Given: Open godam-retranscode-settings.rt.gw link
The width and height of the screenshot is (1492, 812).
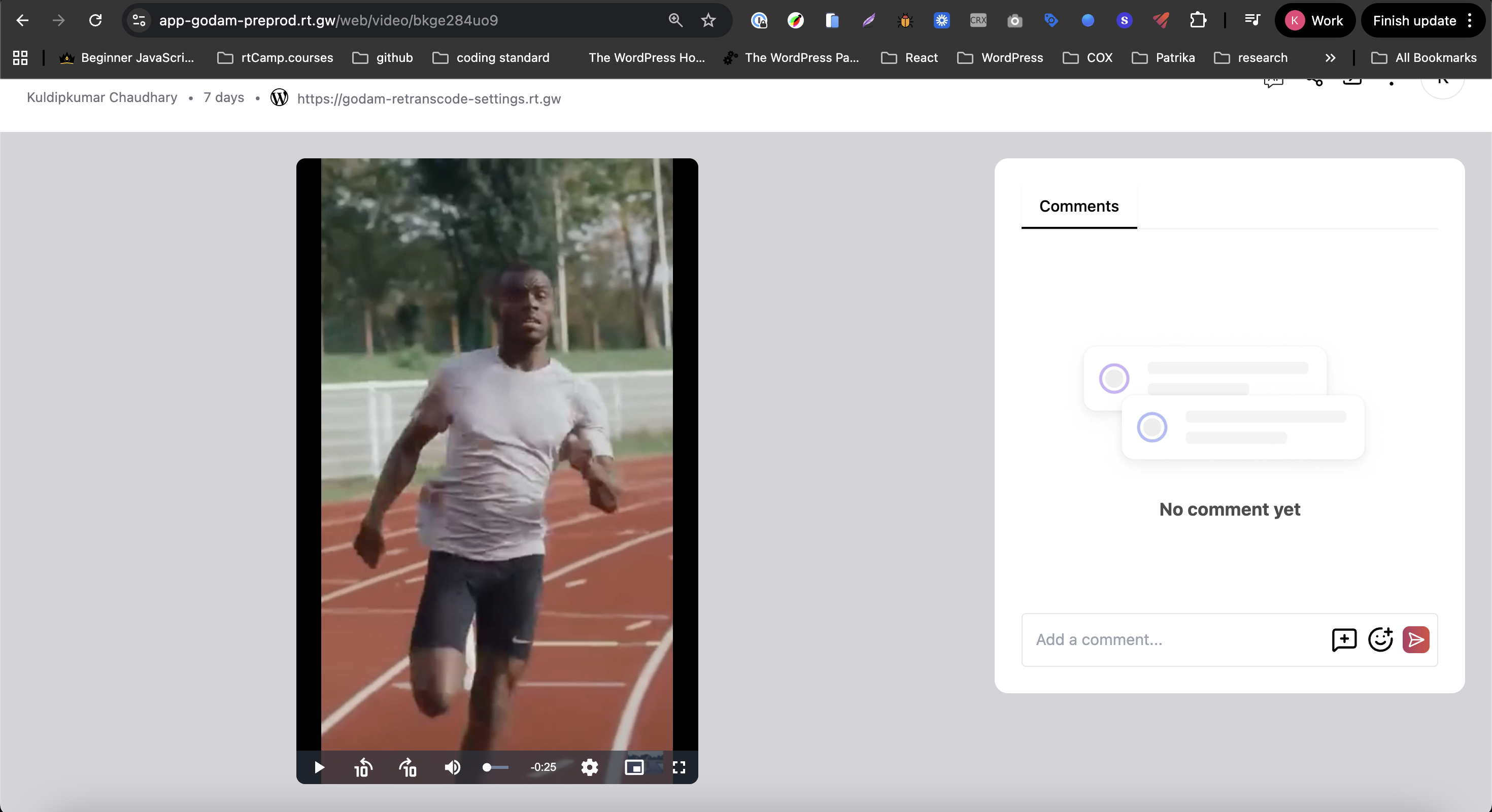Looking at the screenshot, I should 429,98.
